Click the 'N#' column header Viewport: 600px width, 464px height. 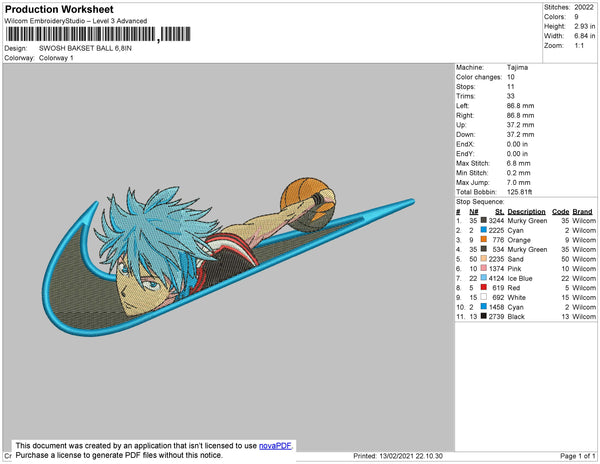[x=474, y=211]
